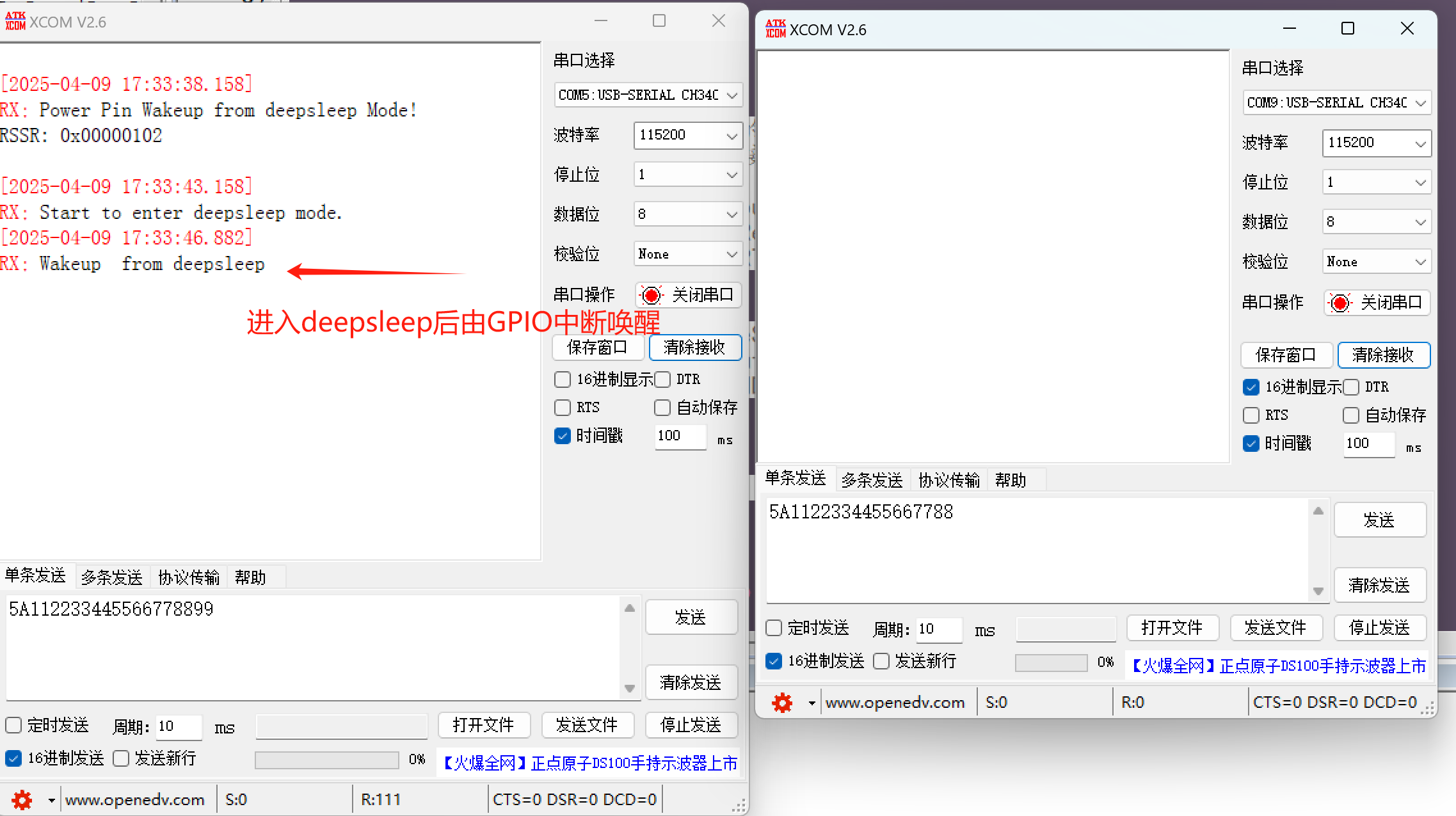
Task: Maximize the left XCOM window
Action: point(659,21)
